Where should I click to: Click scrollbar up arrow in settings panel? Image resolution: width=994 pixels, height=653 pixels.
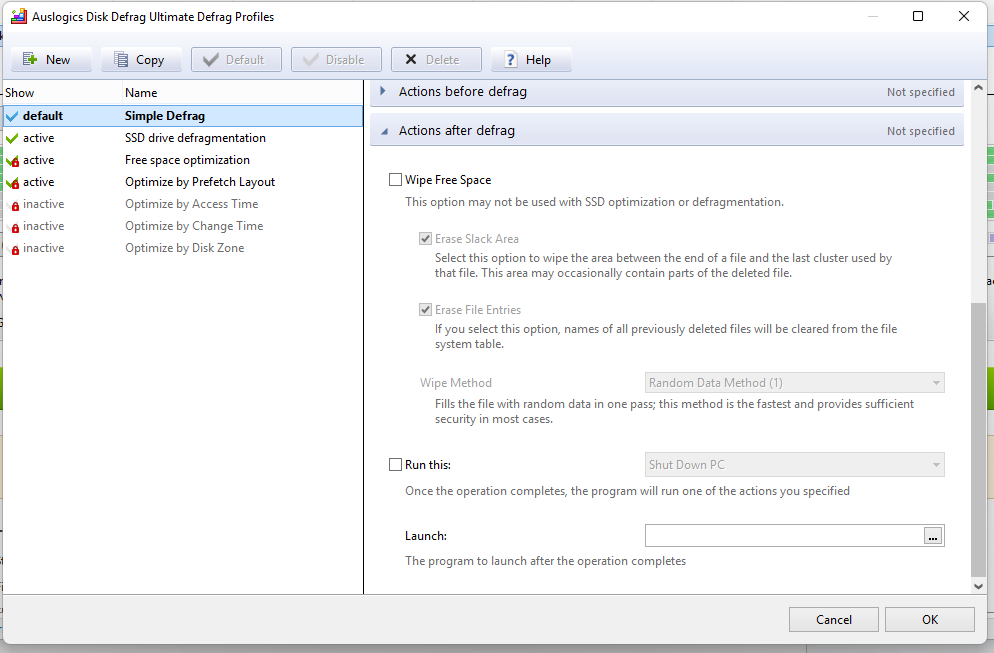[978, 88]
